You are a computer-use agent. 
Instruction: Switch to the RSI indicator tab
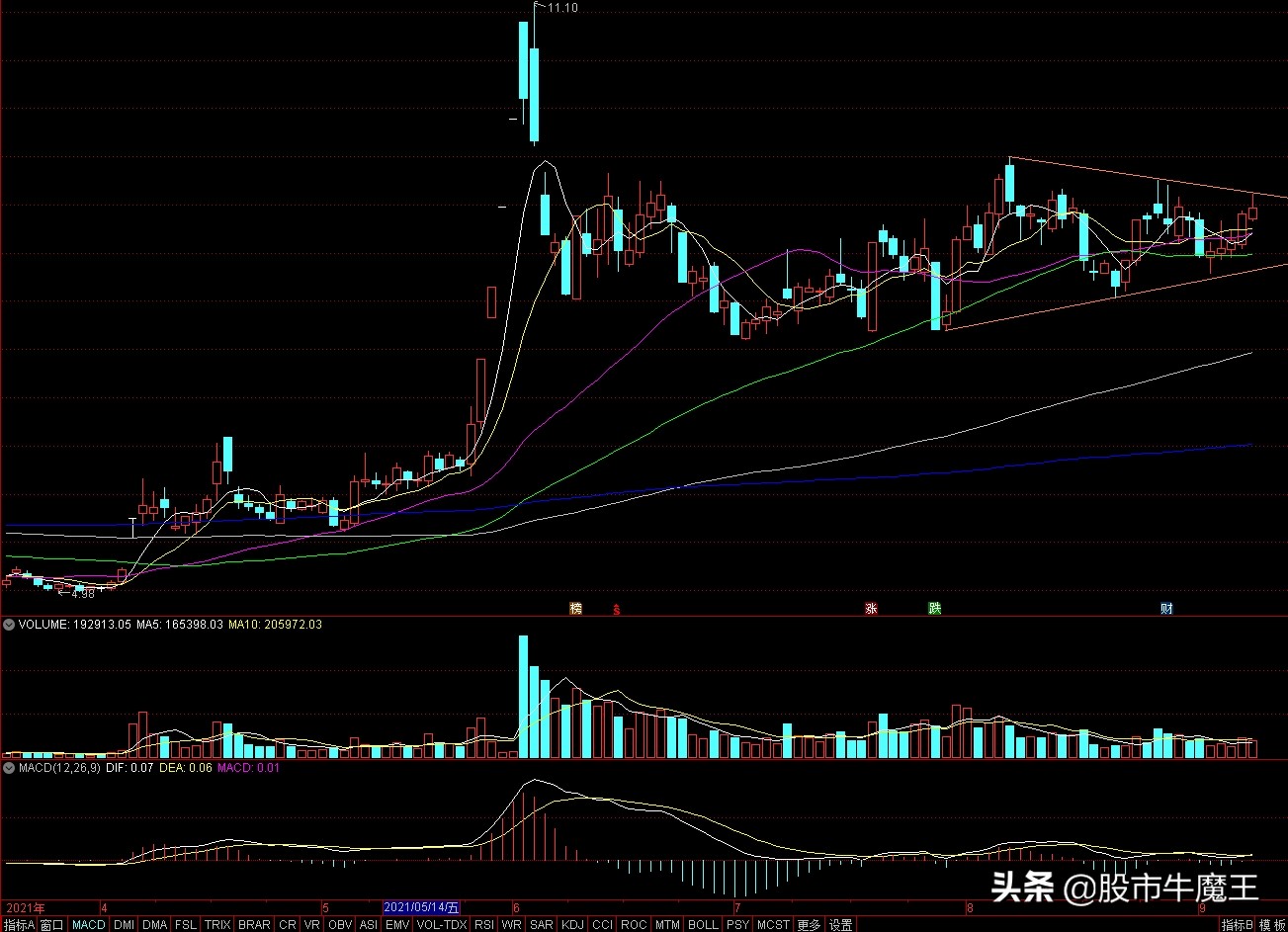(484, 925)
